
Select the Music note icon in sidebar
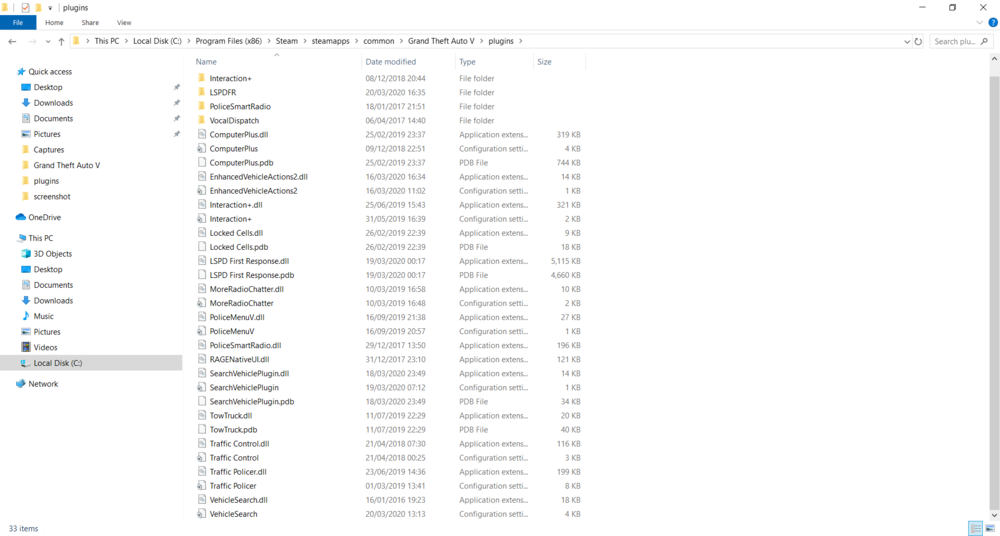tap(26, 316)
